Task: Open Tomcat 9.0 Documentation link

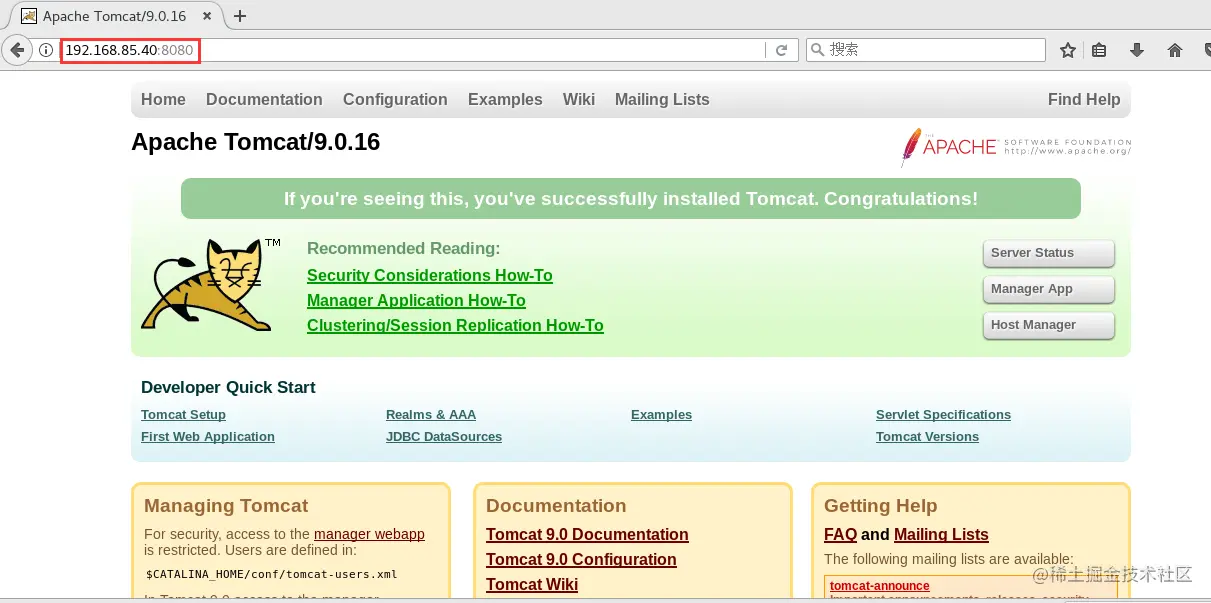Action: [587, 534]
